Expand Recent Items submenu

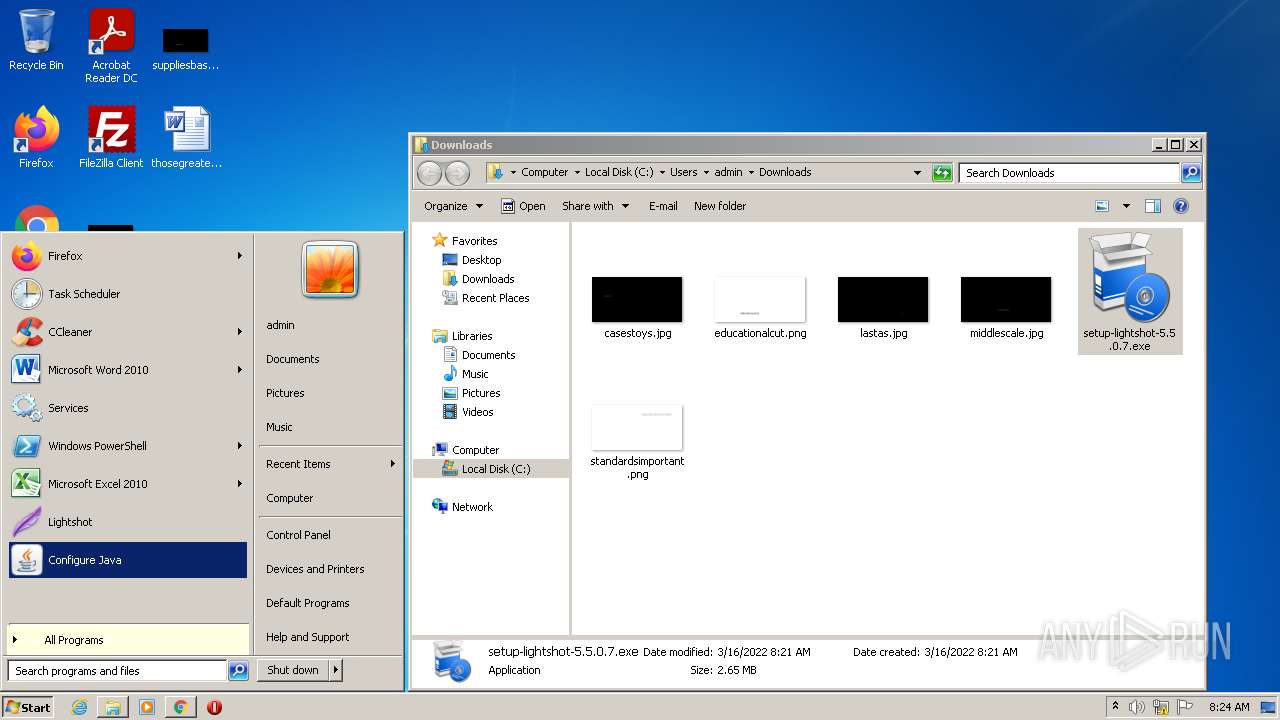click(x=330, y=464)
